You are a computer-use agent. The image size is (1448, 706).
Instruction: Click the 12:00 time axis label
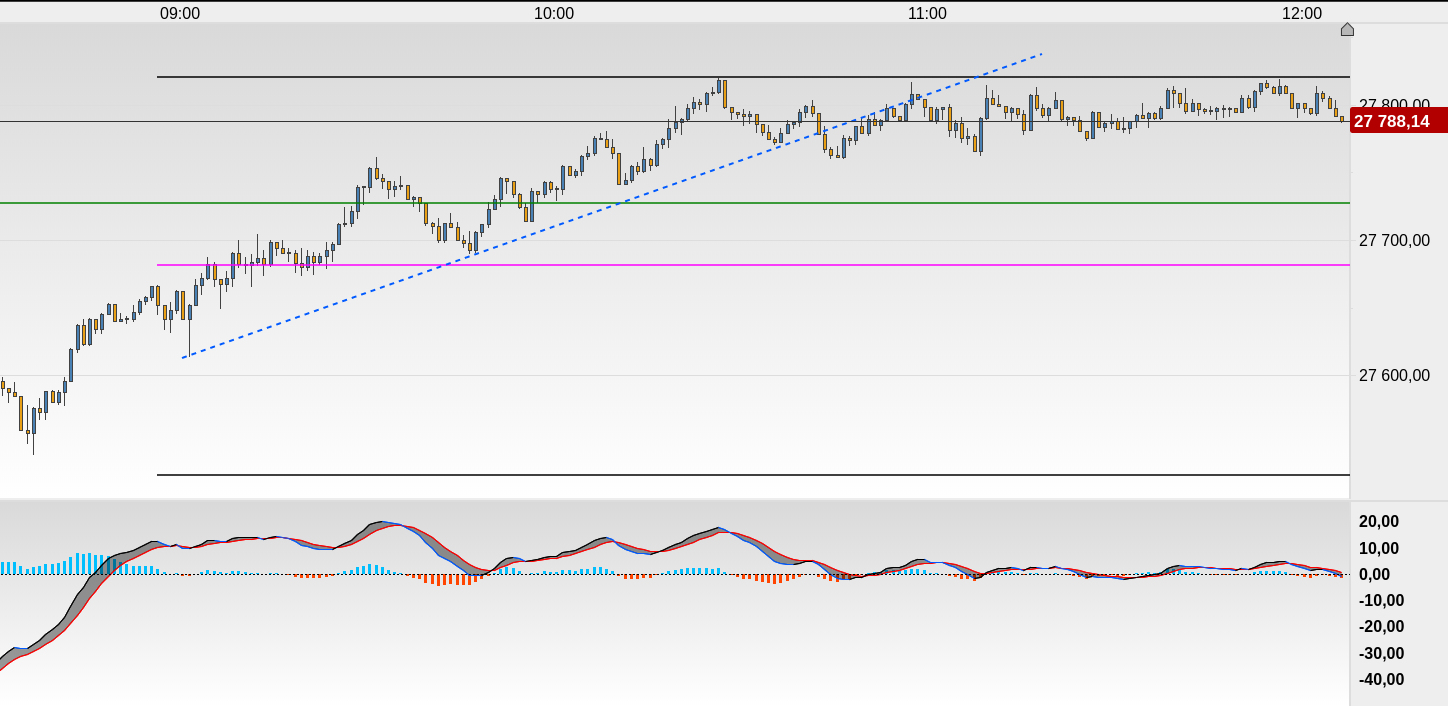(x=1302, y=13)
